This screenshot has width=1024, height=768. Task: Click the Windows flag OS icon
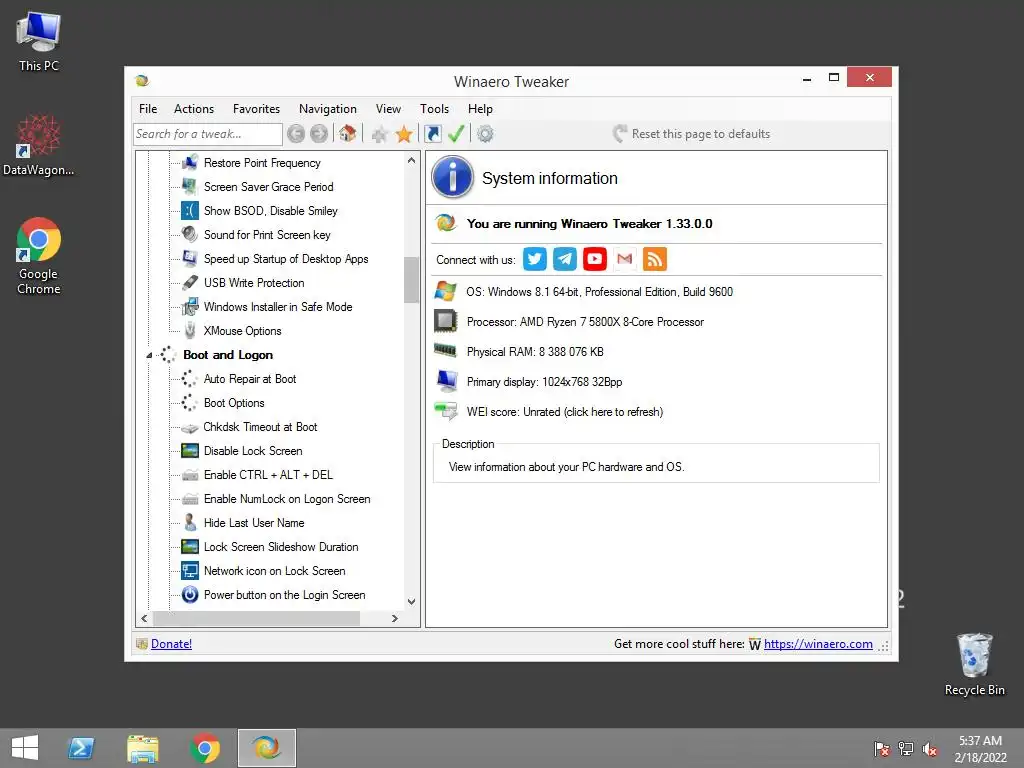(x=446, y=291)
